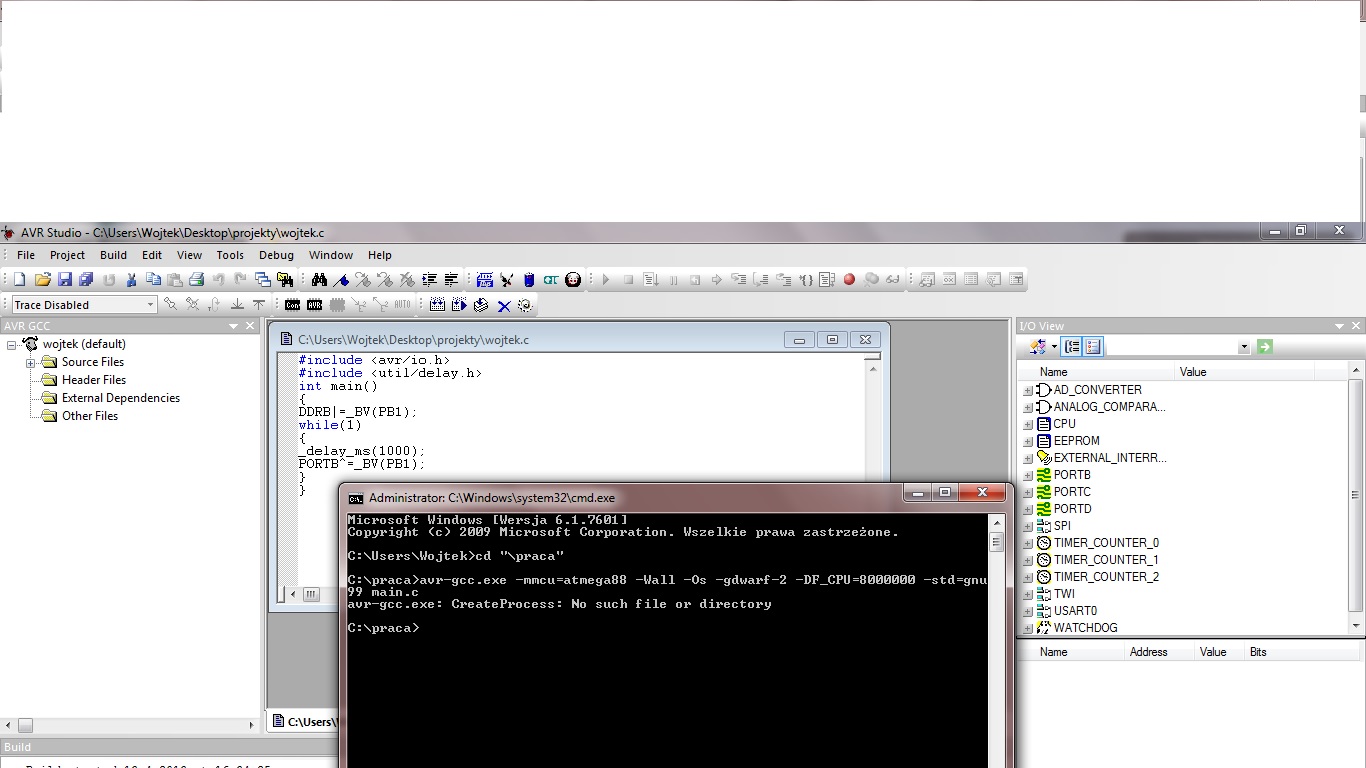Cut selection with the scissors icon

pyautogui.click(x=130, y=280)
